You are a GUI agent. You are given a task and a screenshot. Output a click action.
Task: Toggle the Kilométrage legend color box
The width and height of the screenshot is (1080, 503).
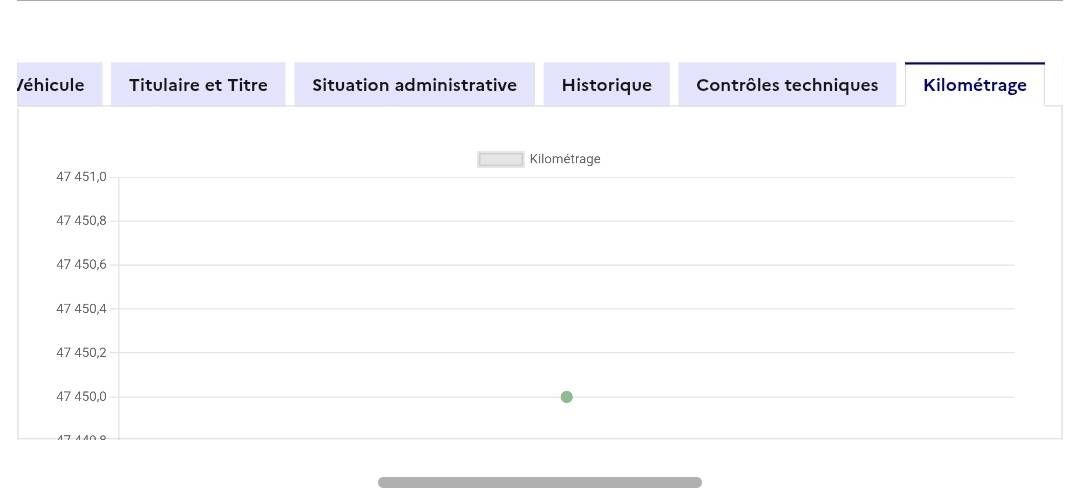[x=501, y=159]
